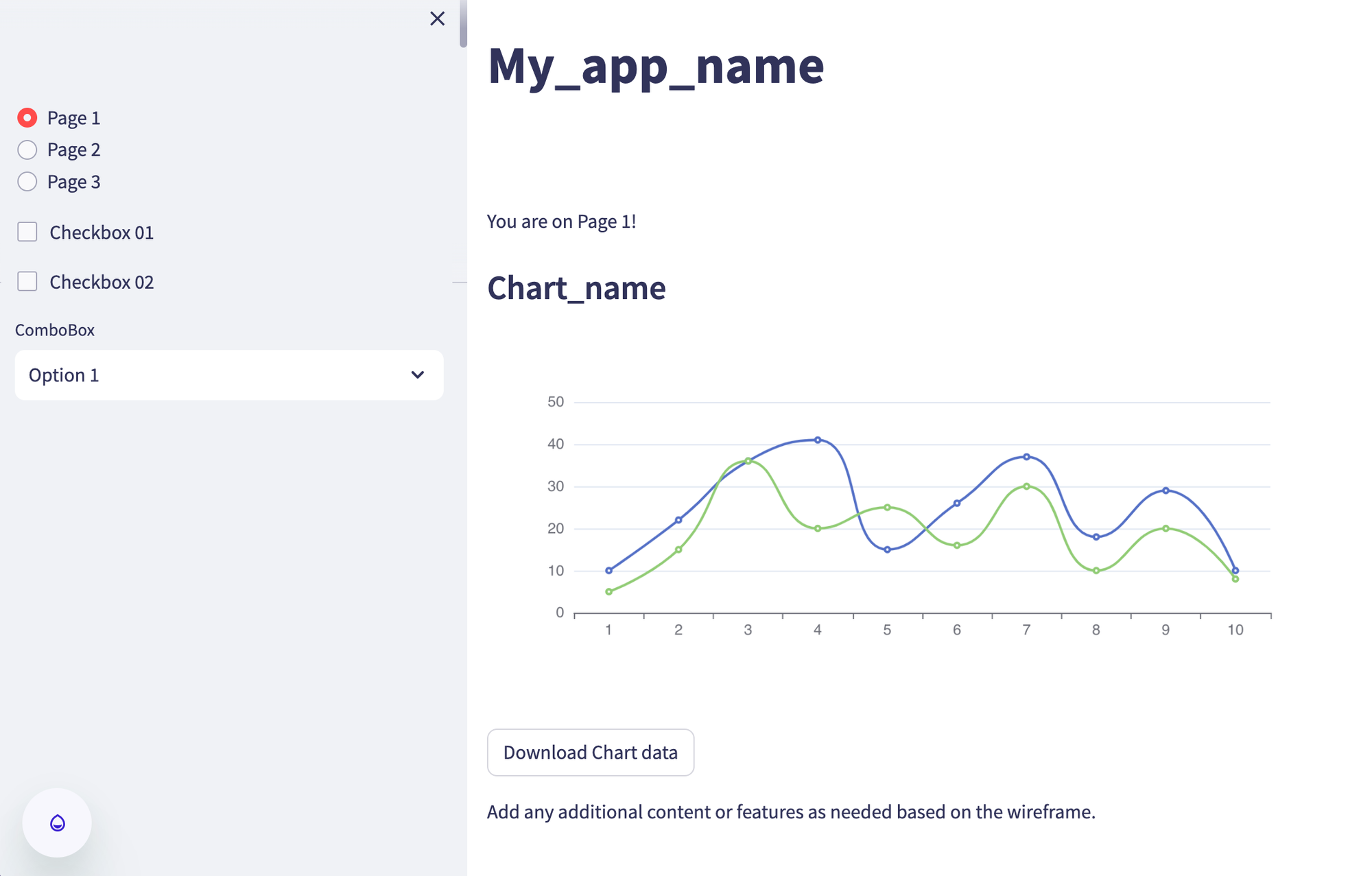Click the Download Chart data button
This screenshot has height=876, width=1372.
click(591, 753)
